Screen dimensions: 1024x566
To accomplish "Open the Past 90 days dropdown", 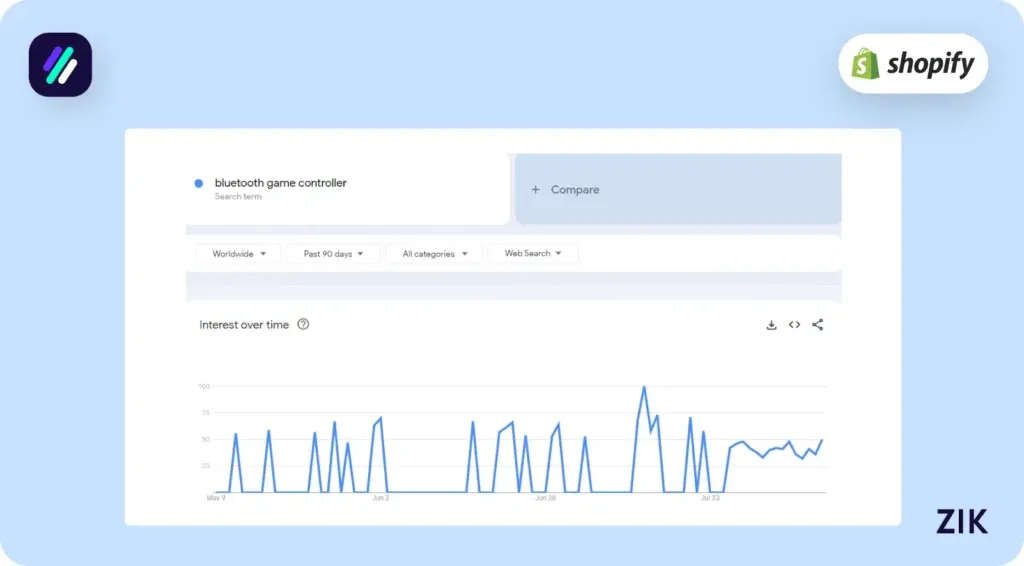I will (333, 254).
